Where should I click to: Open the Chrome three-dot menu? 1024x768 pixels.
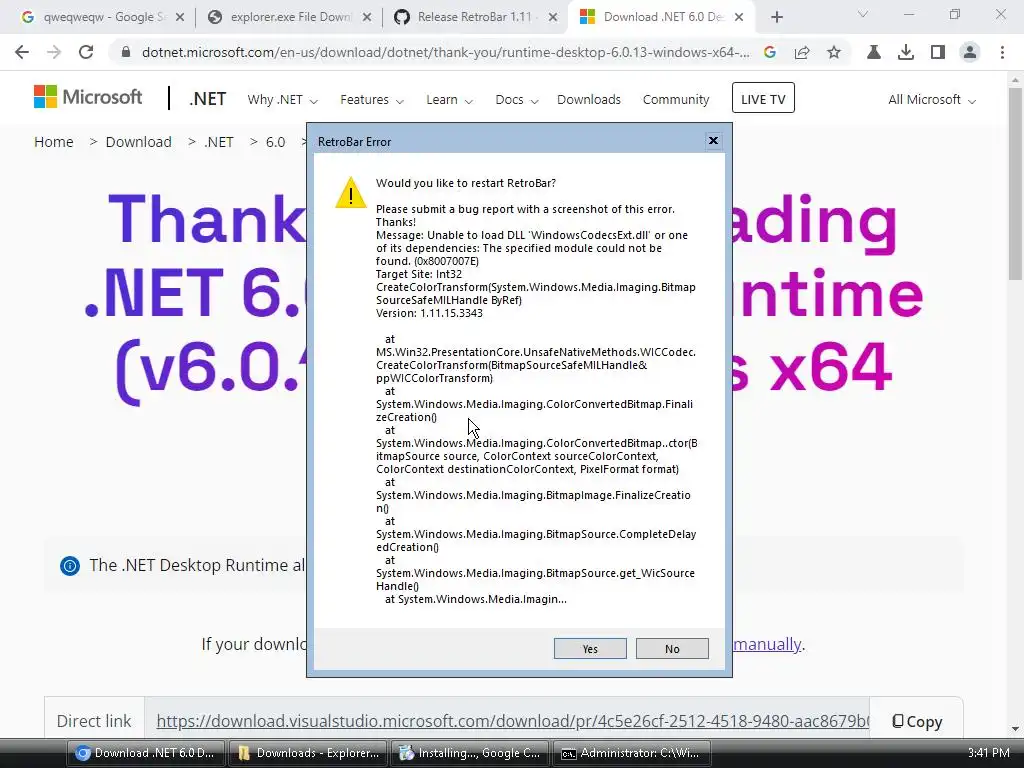(1002, 52)
